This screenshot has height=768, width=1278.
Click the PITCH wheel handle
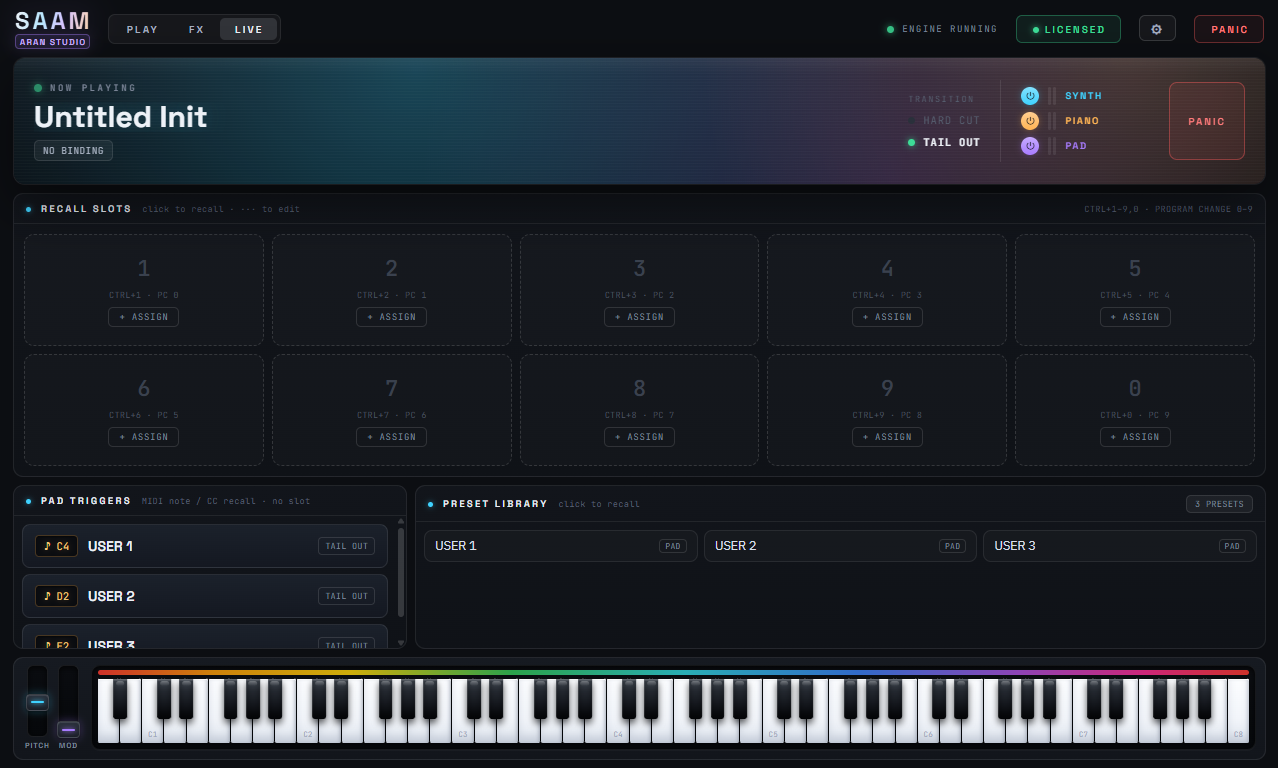(37, 702)
